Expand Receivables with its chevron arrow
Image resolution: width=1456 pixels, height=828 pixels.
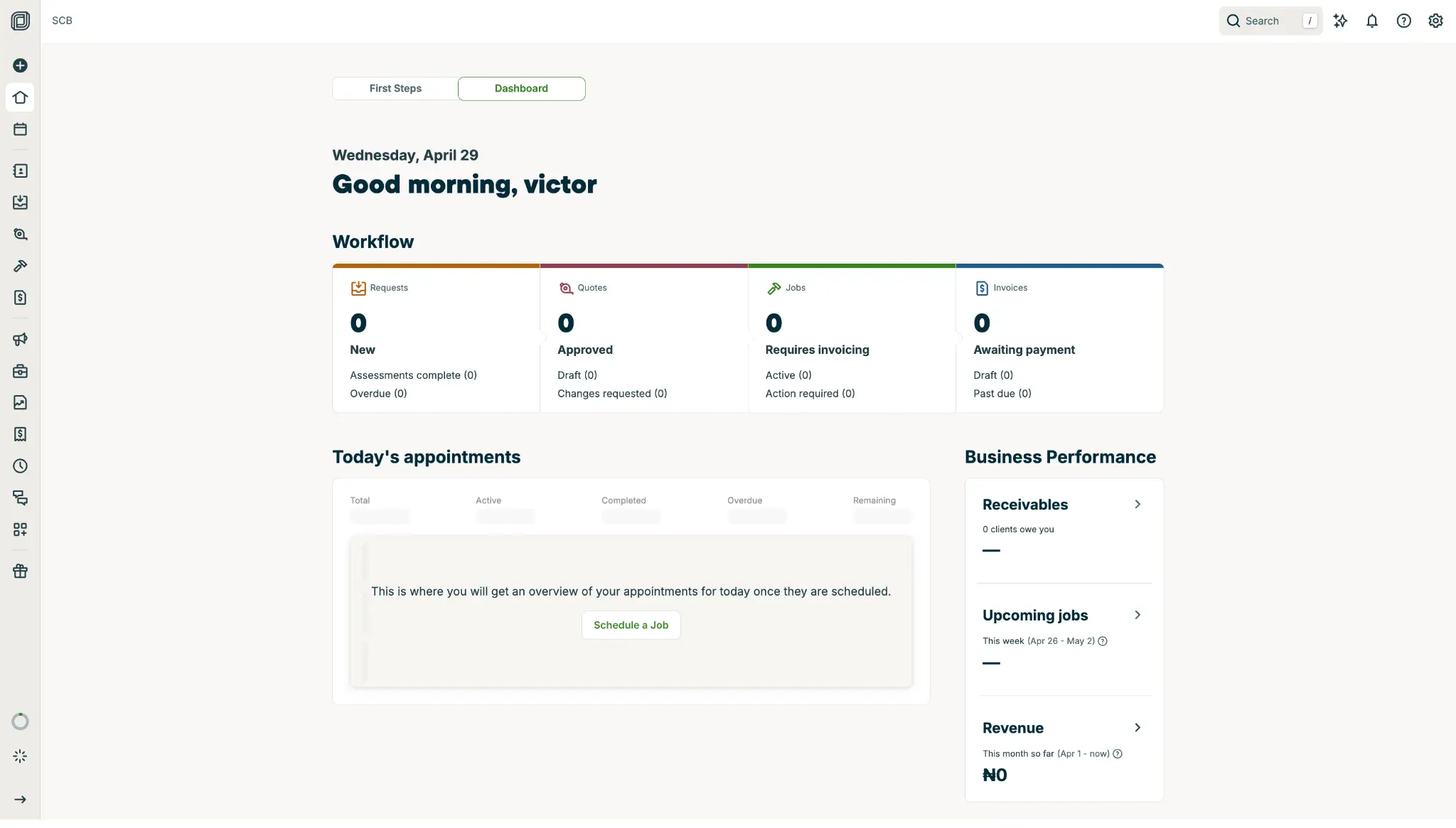pos(1137,505)
